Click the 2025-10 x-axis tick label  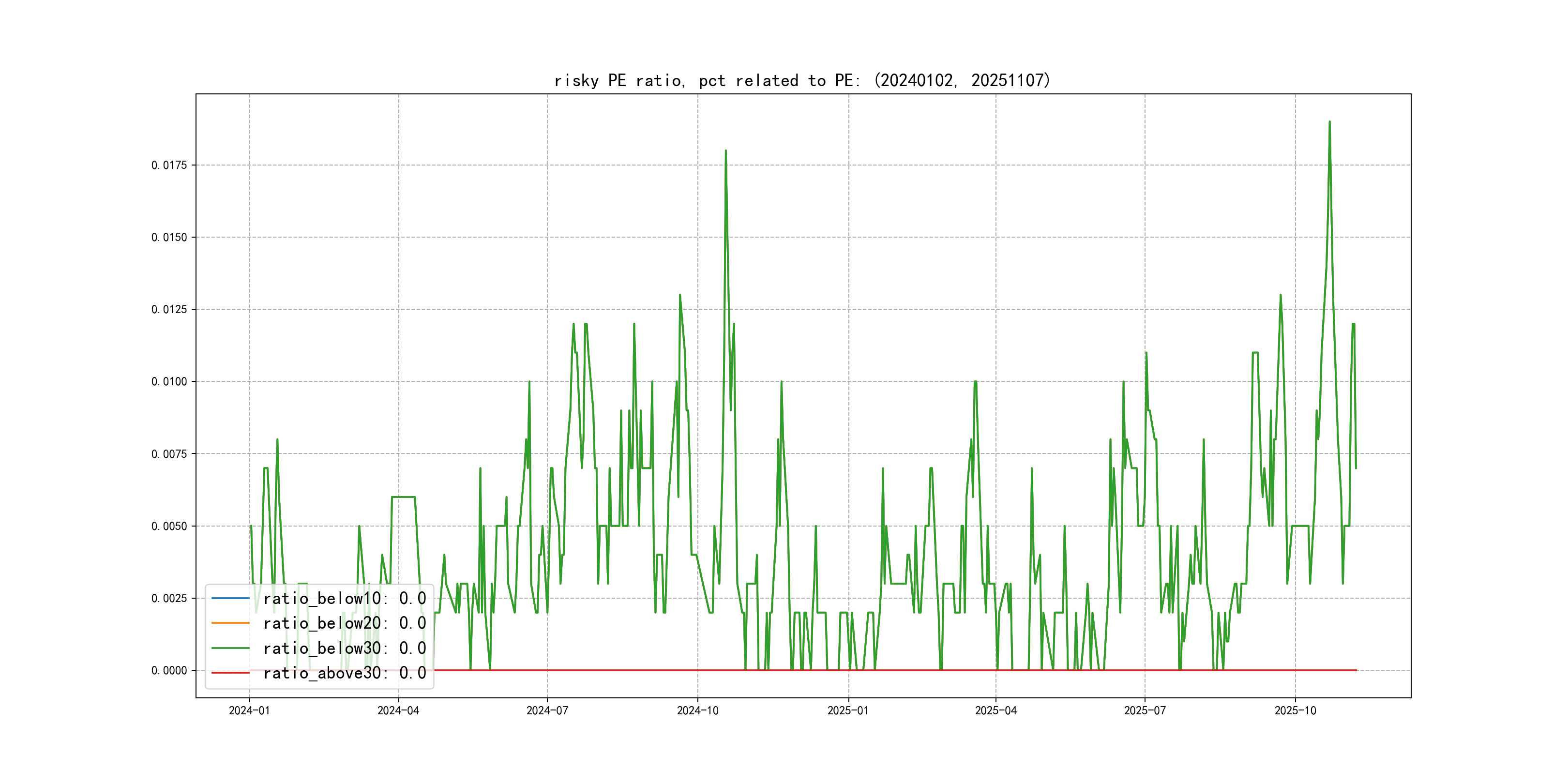[x=1296, y=711]
